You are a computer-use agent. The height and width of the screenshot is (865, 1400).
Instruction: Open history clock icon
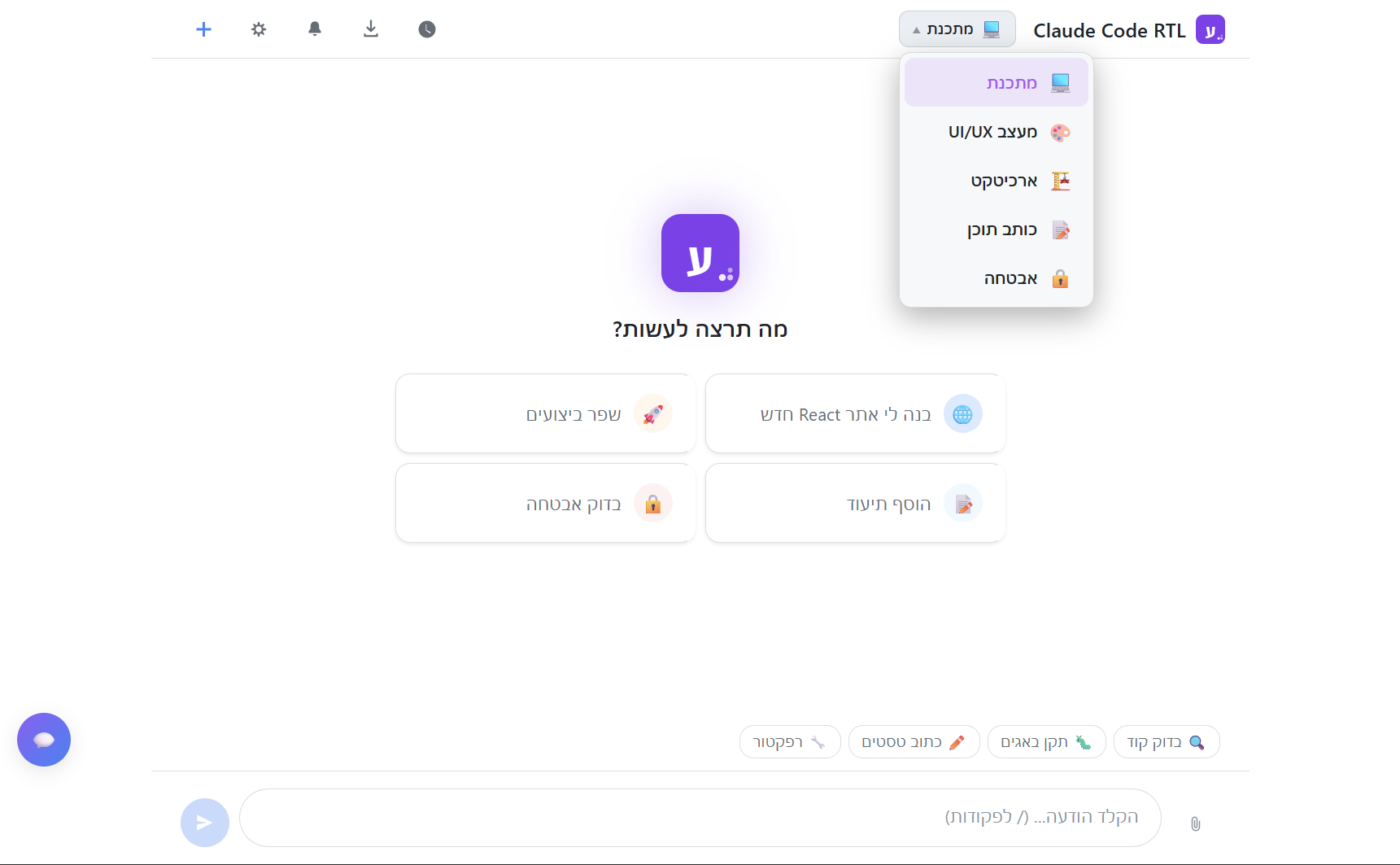pyautogui.click(x=427, y=29)
